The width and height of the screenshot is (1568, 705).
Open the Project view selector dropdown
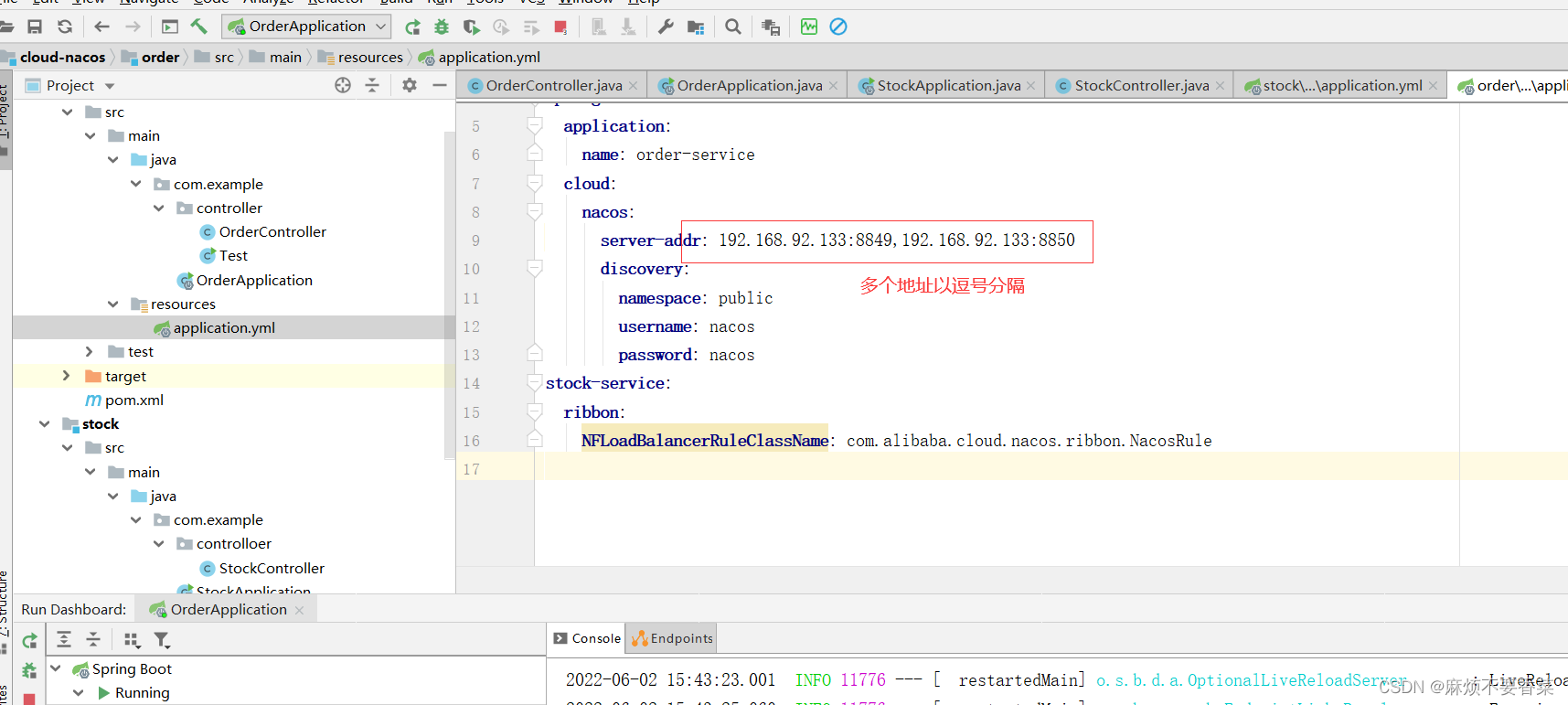[110, 86]
